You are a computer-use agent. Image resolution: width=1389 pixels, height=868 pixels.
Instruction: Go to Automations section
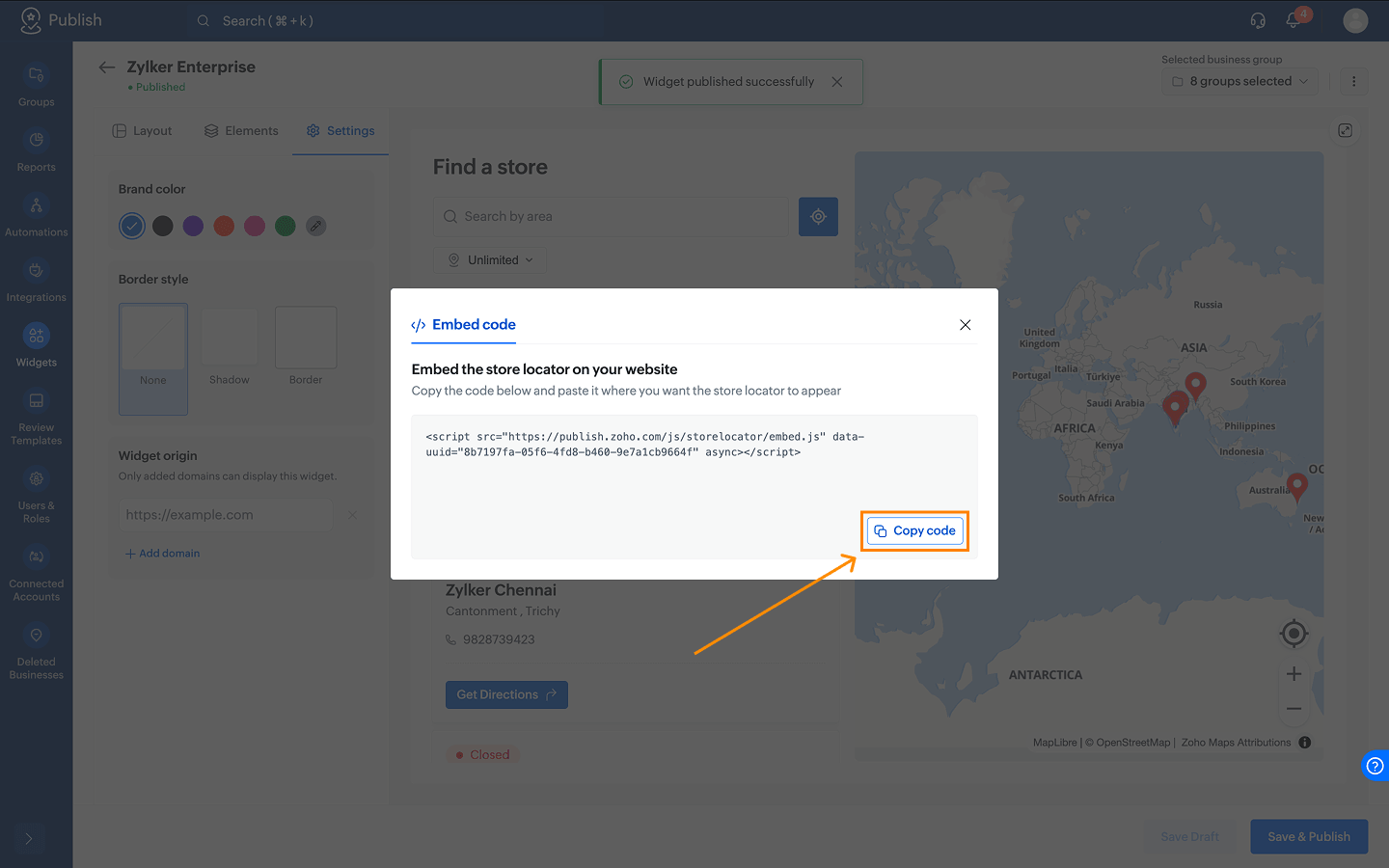point(36,216)
